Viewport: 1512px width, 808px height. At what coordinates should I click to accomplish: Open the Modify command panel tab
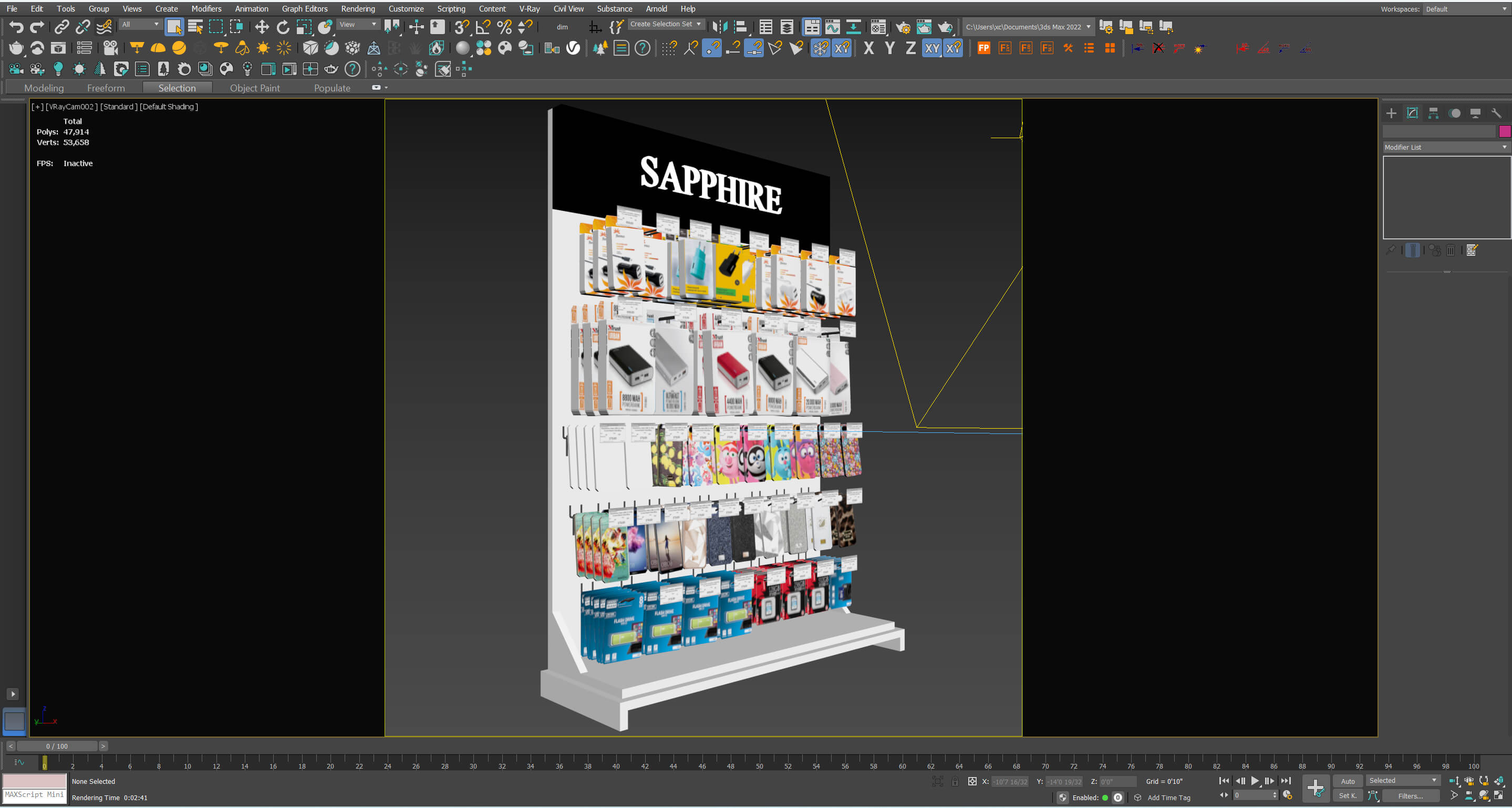[x=1412, y=113]
